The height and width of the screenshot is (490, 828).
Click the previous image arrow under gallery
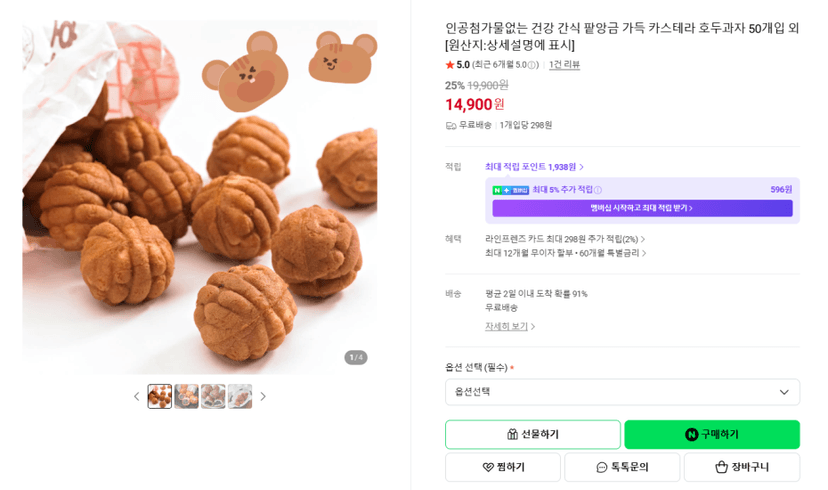pyautogui.click(x=137, y=397)
